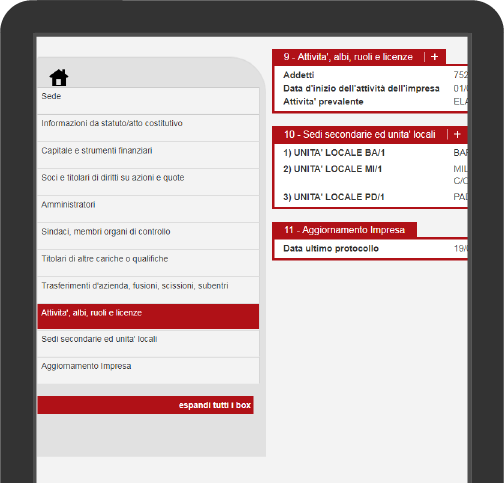Click header 11 - Aggiornamento Impresa
Image resolution: width=504 pixels, height=483 pixels.
(344, 230)
